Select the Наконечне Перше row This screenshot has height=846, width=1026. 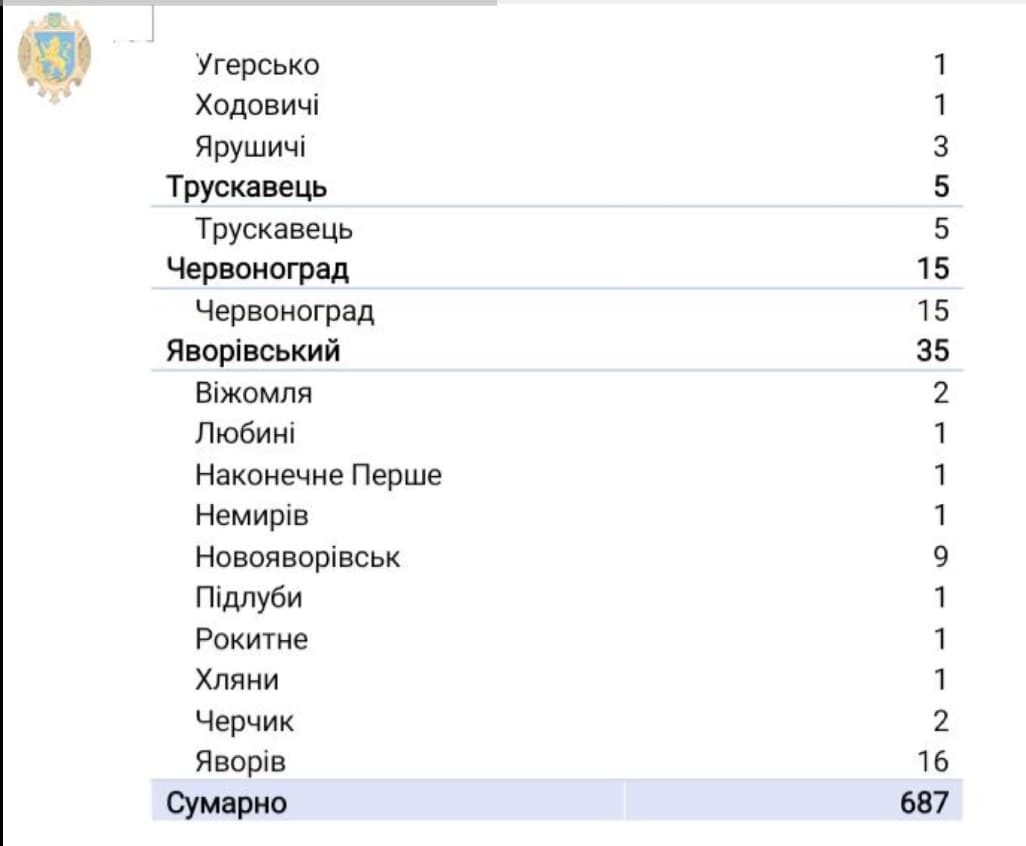(318, 475)
